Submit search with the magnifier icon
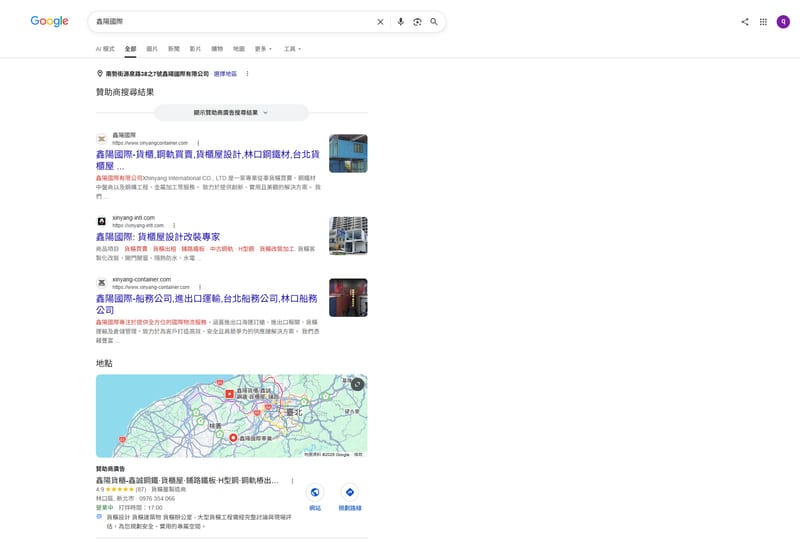Screen dimensions: 800x542 pyautogui.click(x=434, y=22)
